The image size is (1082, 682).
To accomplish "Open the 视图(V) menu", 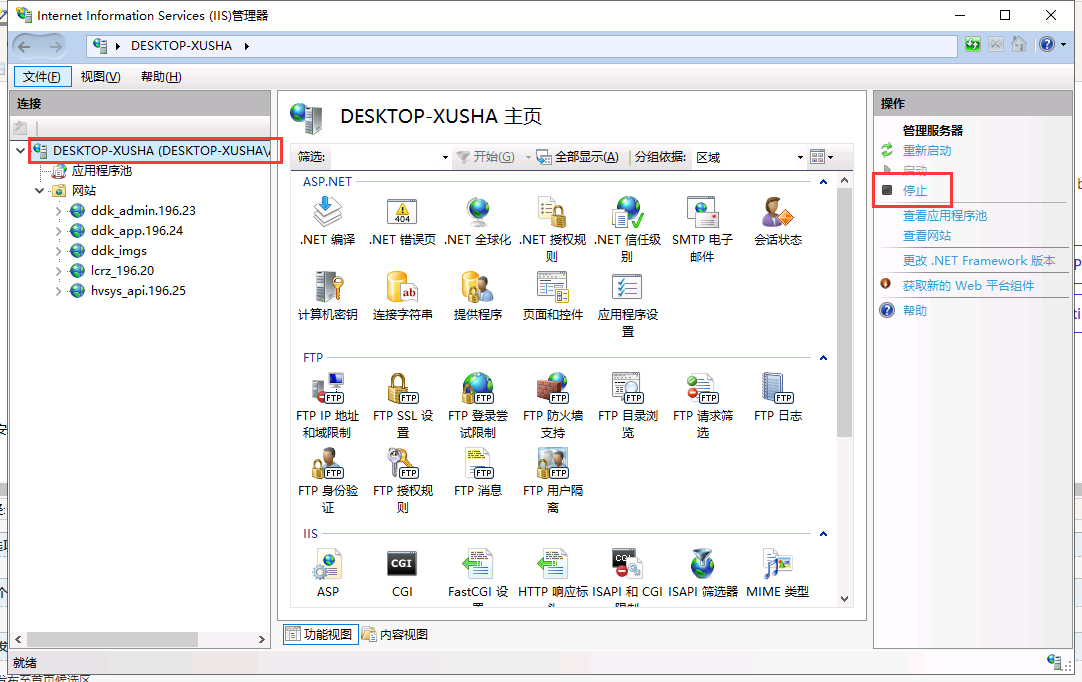I will pyautogui.click(x=101, y=77).
